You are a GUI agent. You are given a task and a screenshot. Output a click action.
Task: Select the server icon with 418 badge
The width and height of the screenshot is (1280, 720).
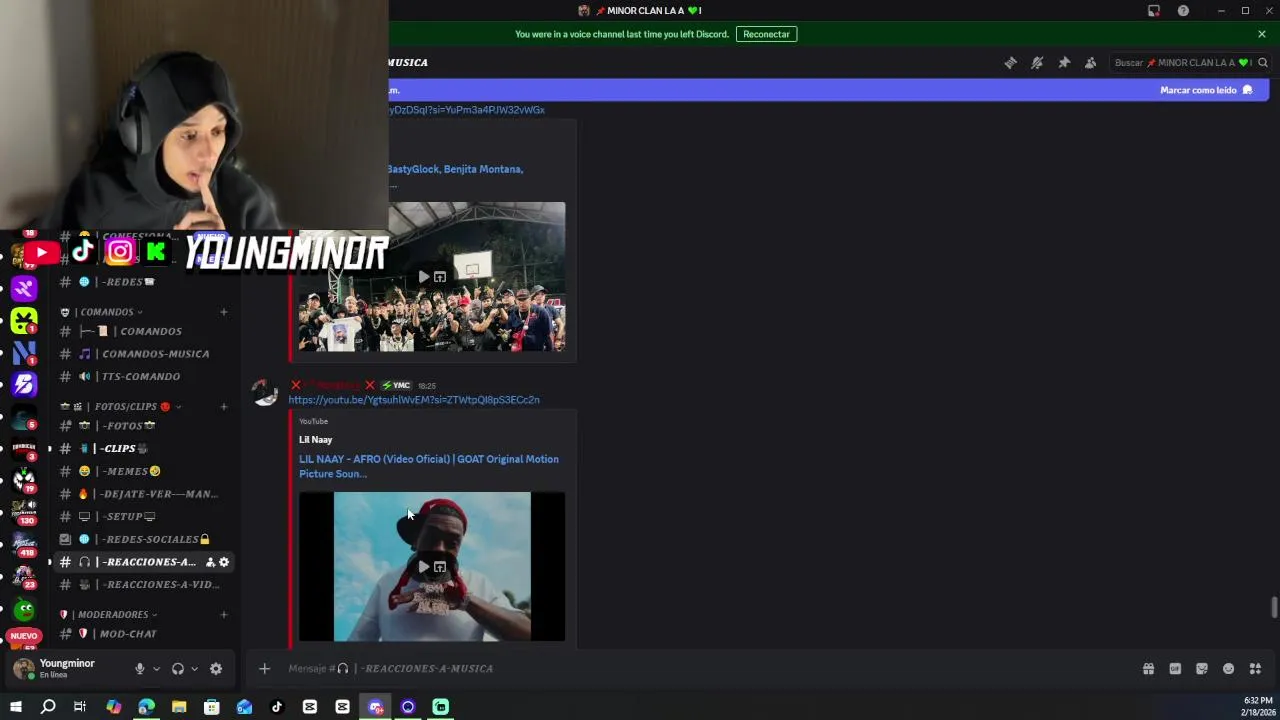click(24, 545)
